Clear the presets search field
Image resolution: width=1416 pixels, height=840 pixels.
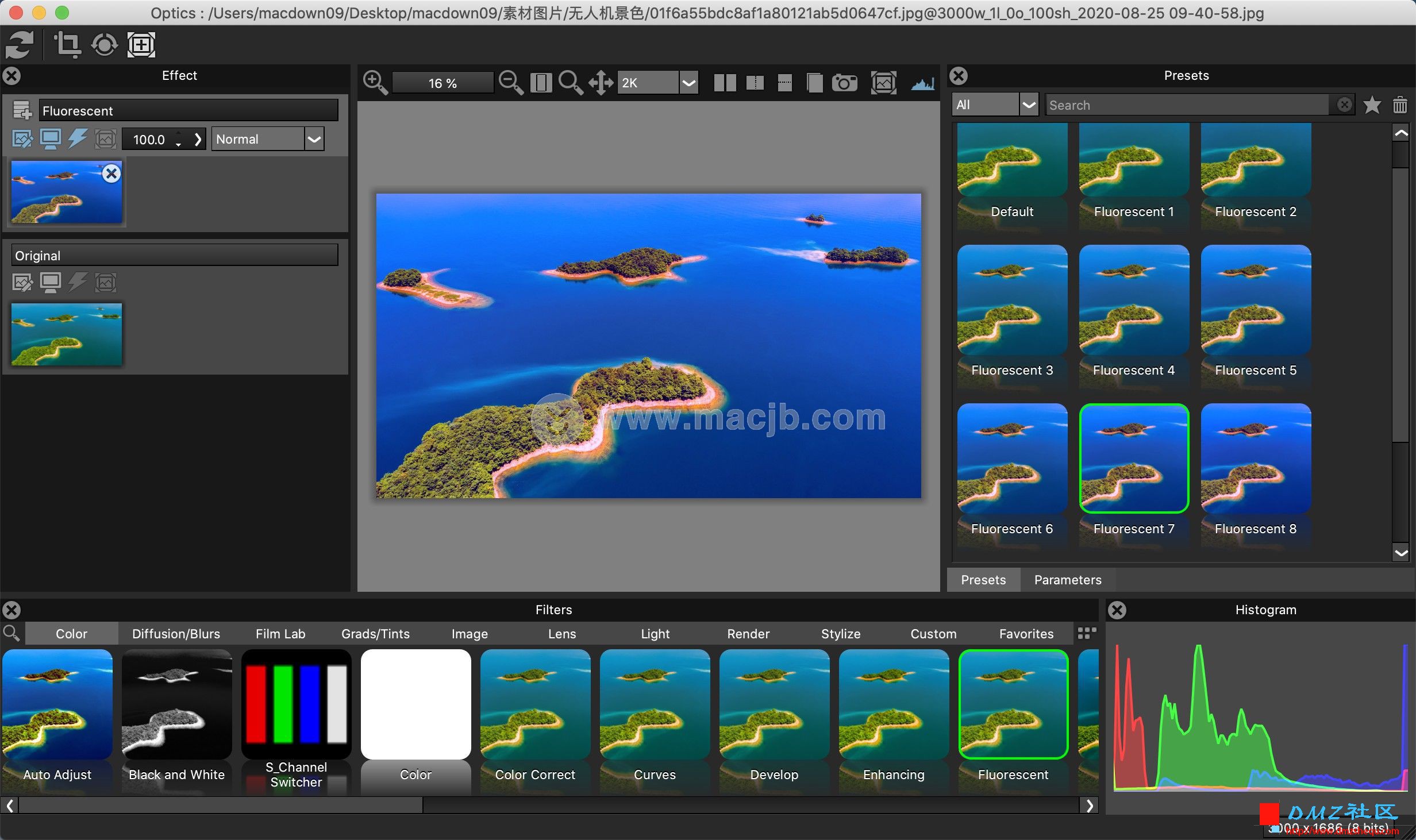click(1344, 105)
